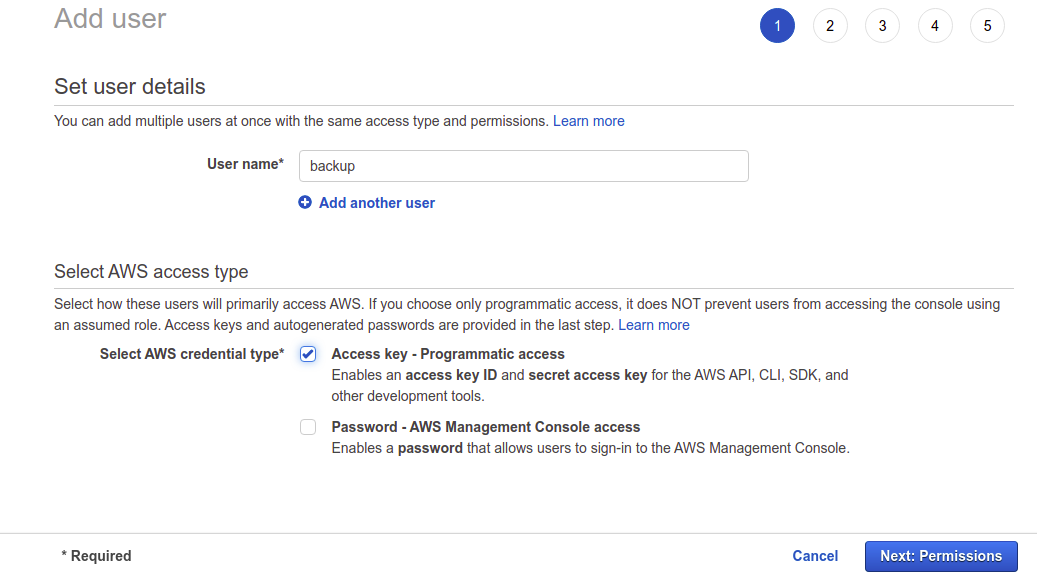This screenshot has height=579, width=1037.
Task: Open step 4 of the Add user wizard
Action: [x=935, y=26]
